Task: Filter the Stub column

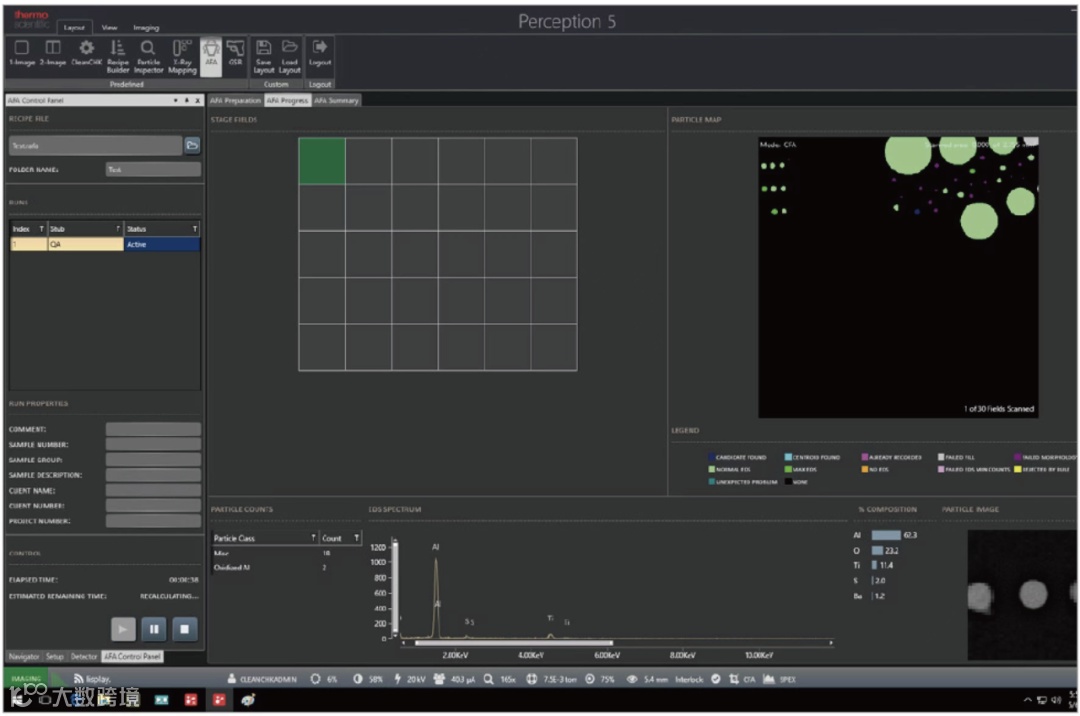Action: point(118,229)
